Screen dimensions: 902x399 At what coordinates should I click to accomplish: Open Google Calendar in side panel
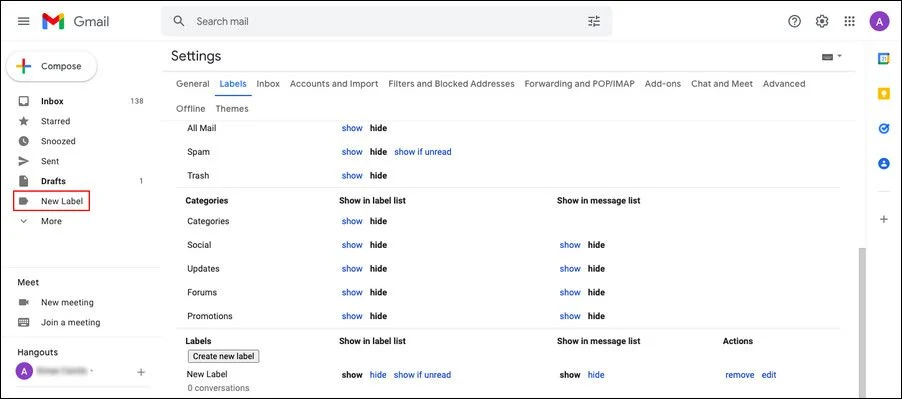click(884, 59)
